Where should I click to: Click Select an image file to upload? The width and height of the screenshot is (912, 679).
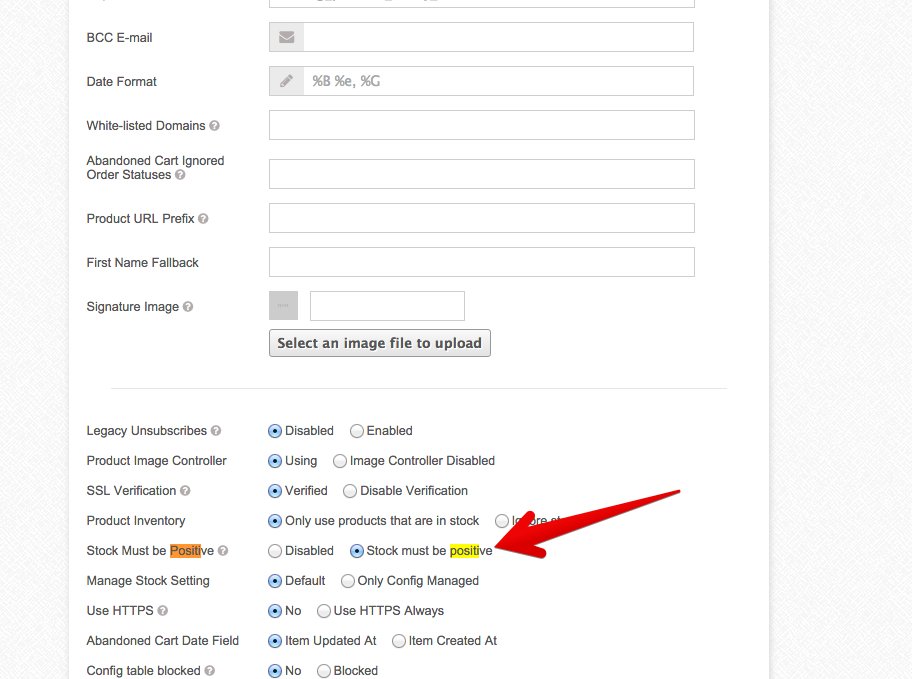point(380,343)
